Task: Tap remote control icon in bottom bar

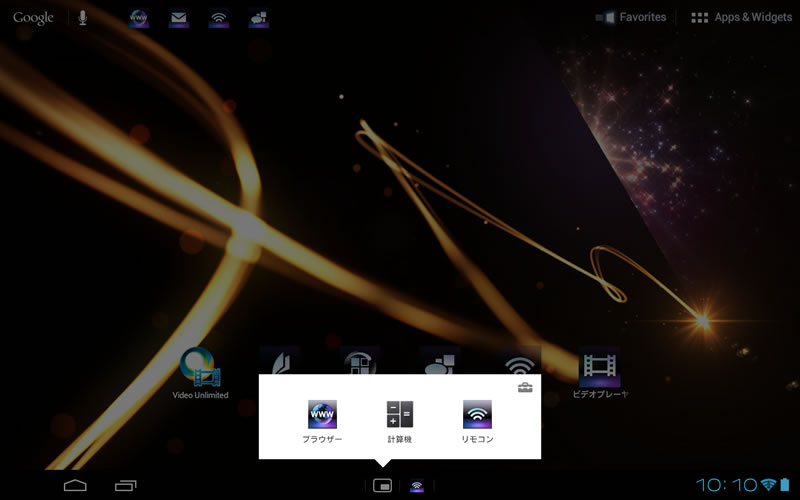Action: tap(417, 486)
